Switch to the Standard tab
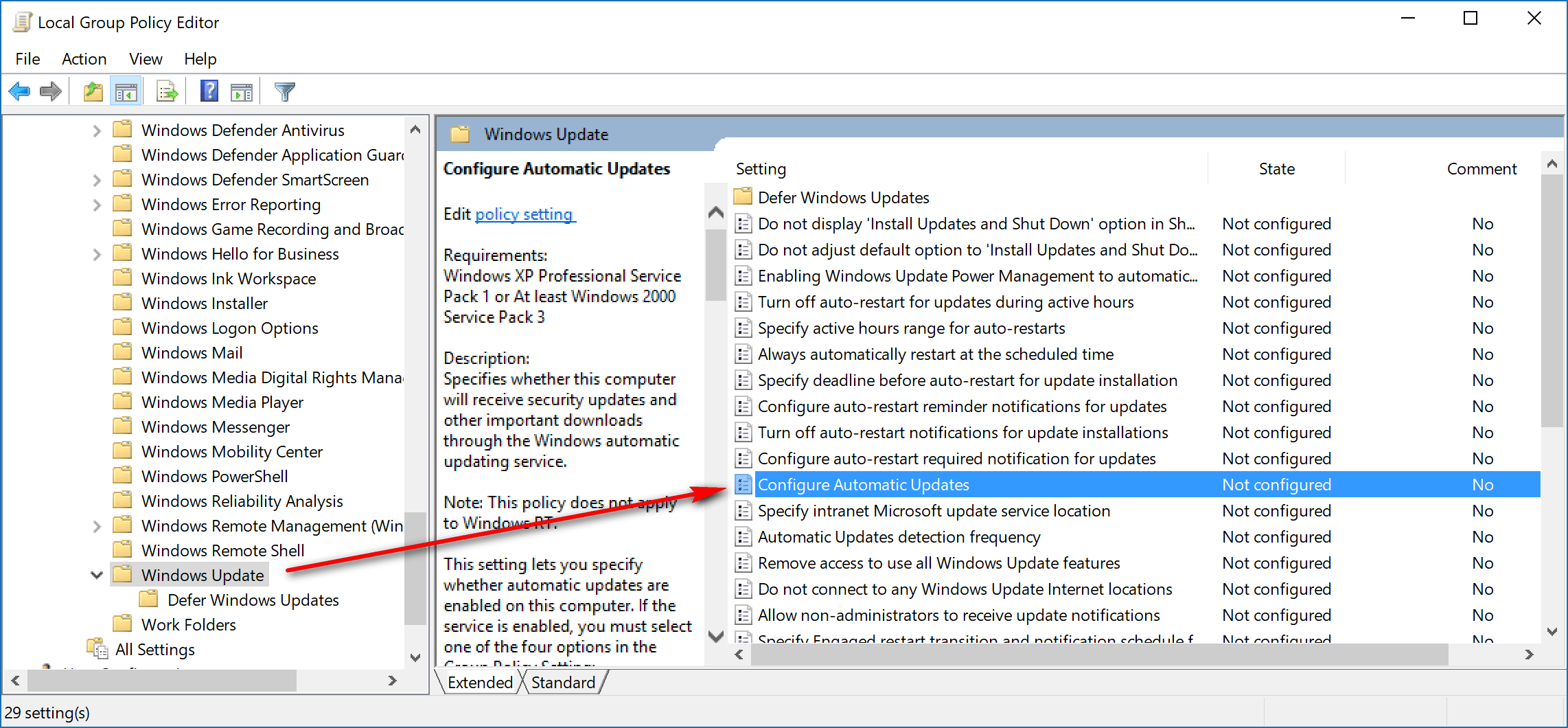Screen dimensions: 1568x728 point(563,682)
